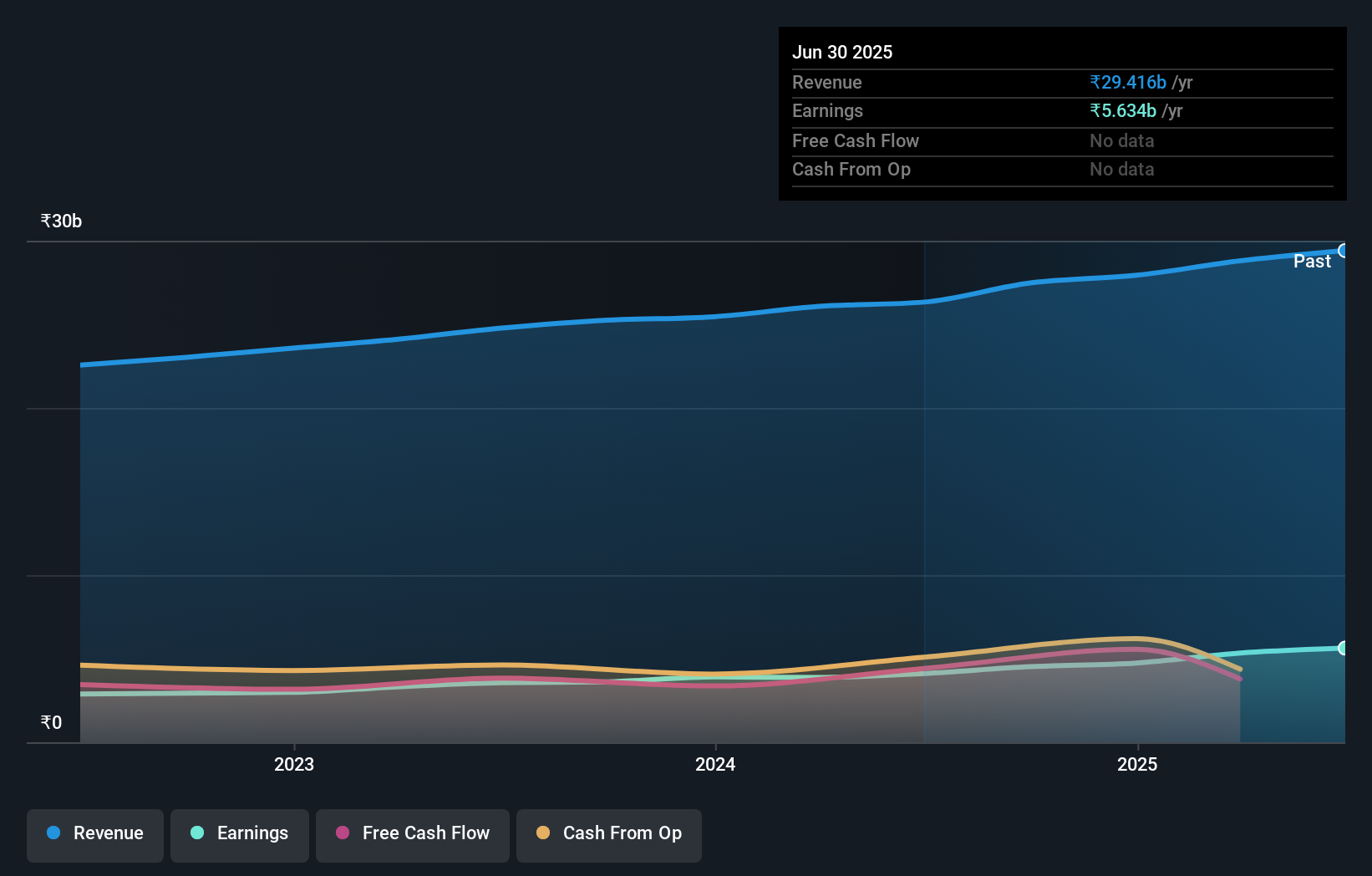
Task: Click No data in Free Cash Flow row
Action: pyautogui.click(x=1122, y=140)
